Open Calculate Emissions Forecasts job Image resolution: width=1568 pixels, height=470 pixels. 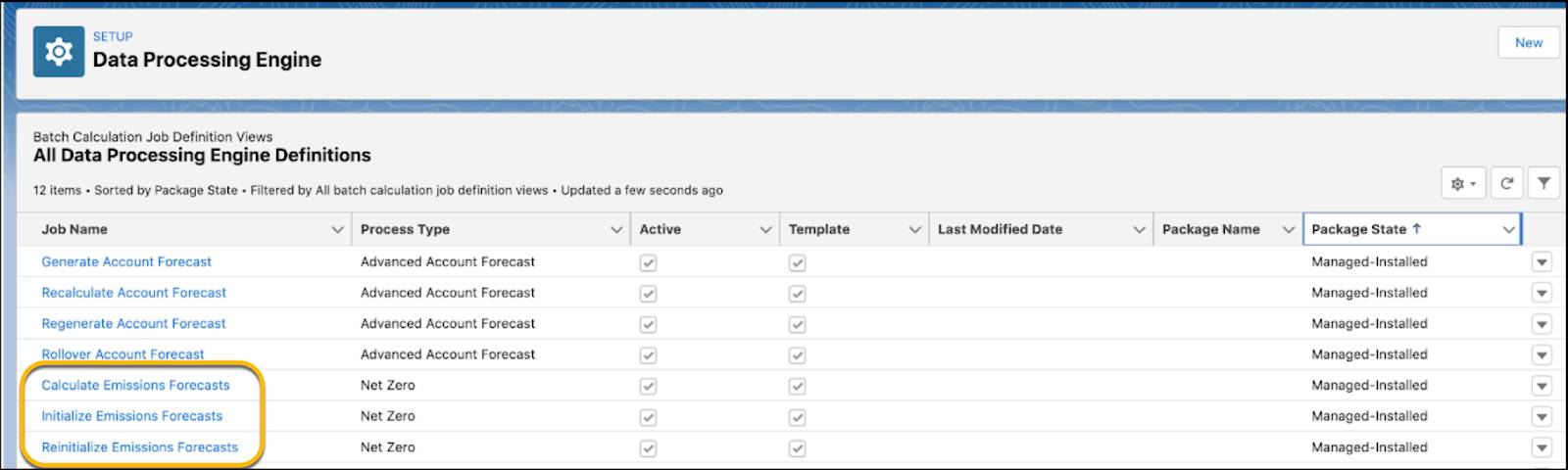[x=135, y=385]
